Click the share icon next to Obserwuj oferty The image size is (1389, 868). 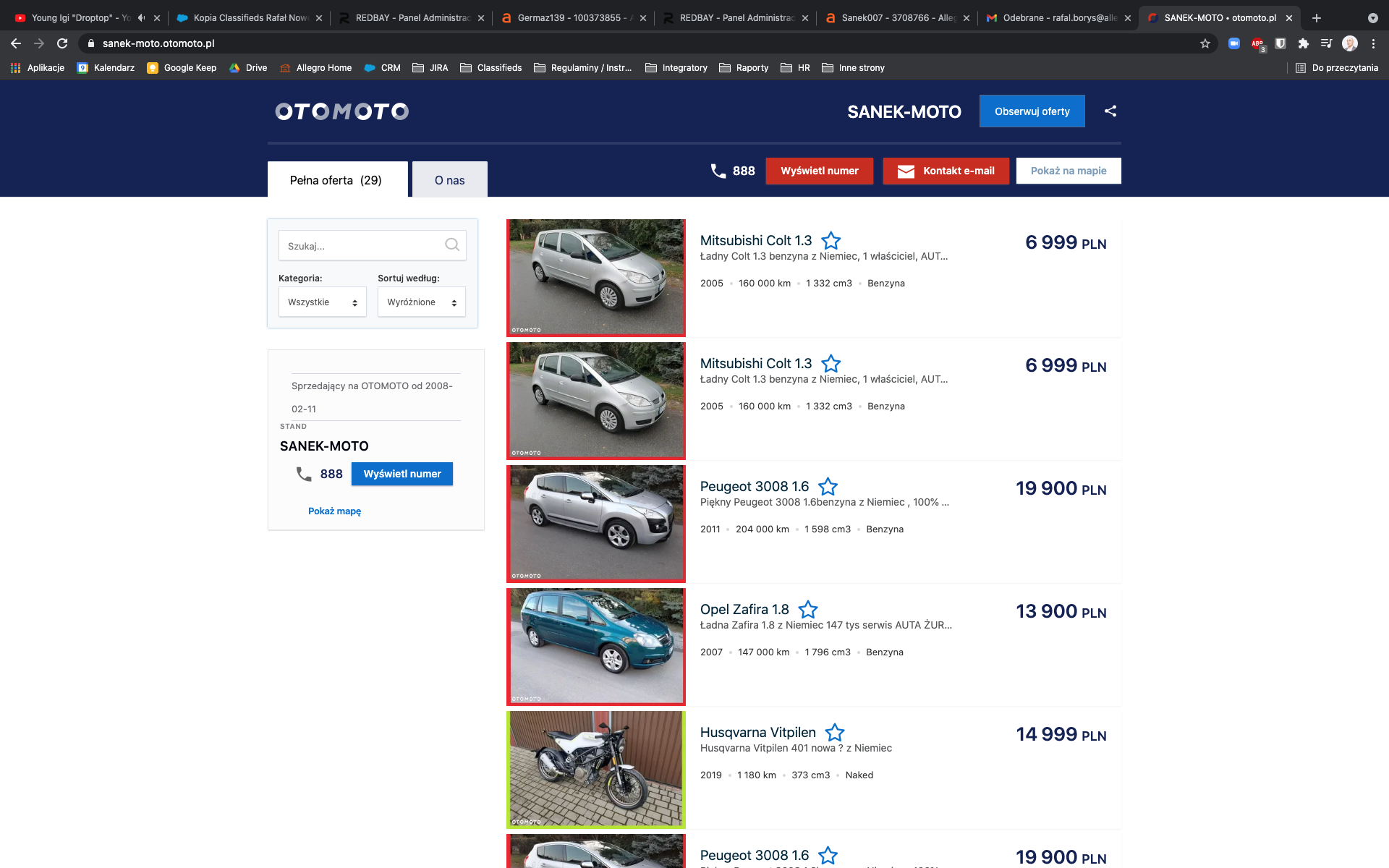tap(1110, 111)
